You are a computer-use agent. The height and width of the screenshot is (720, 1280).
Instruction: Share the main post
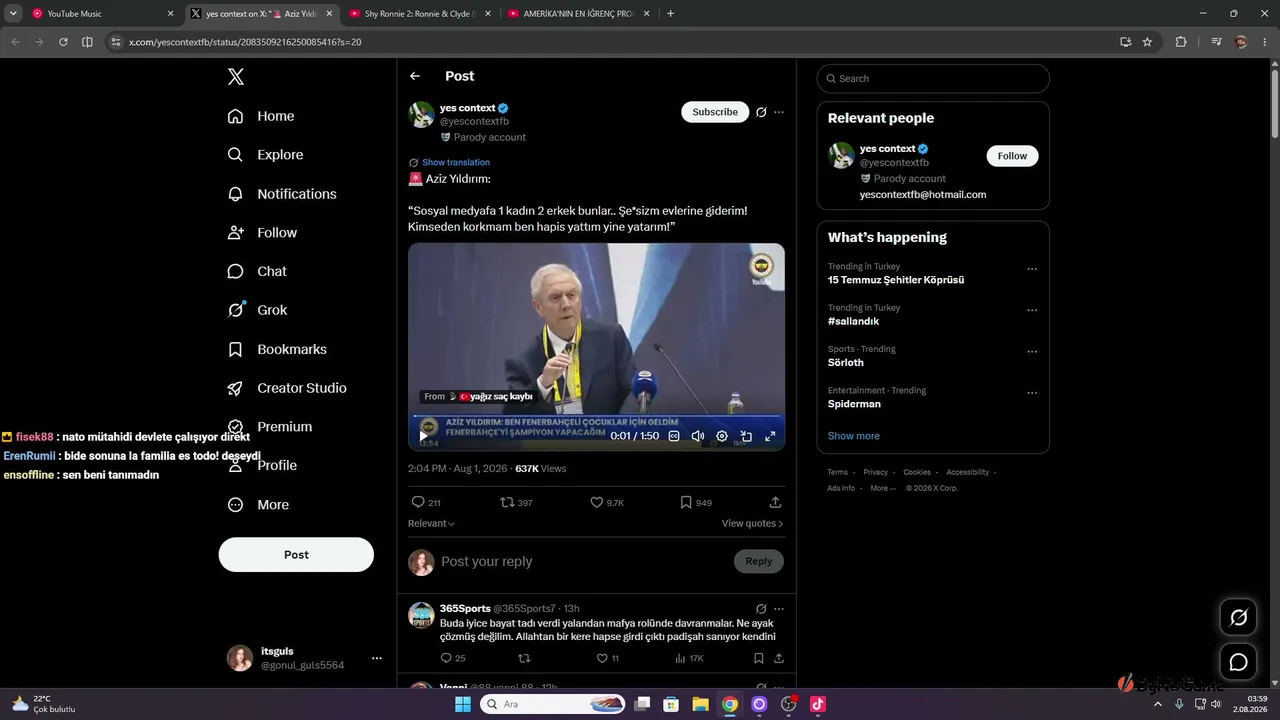[x=775, y=502]
